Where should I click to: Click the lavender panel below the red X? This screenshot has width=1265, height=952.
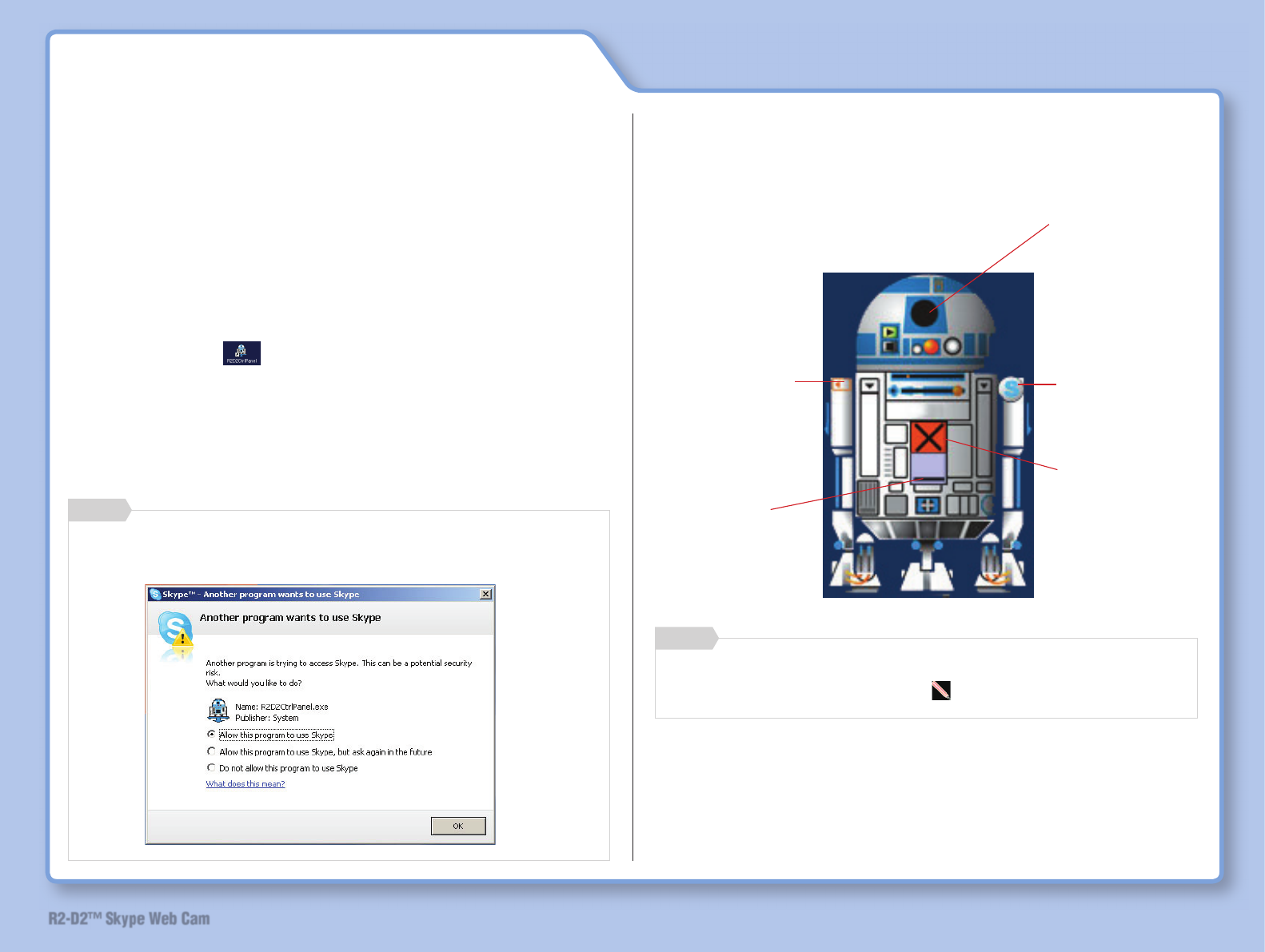tap(928, 467)
